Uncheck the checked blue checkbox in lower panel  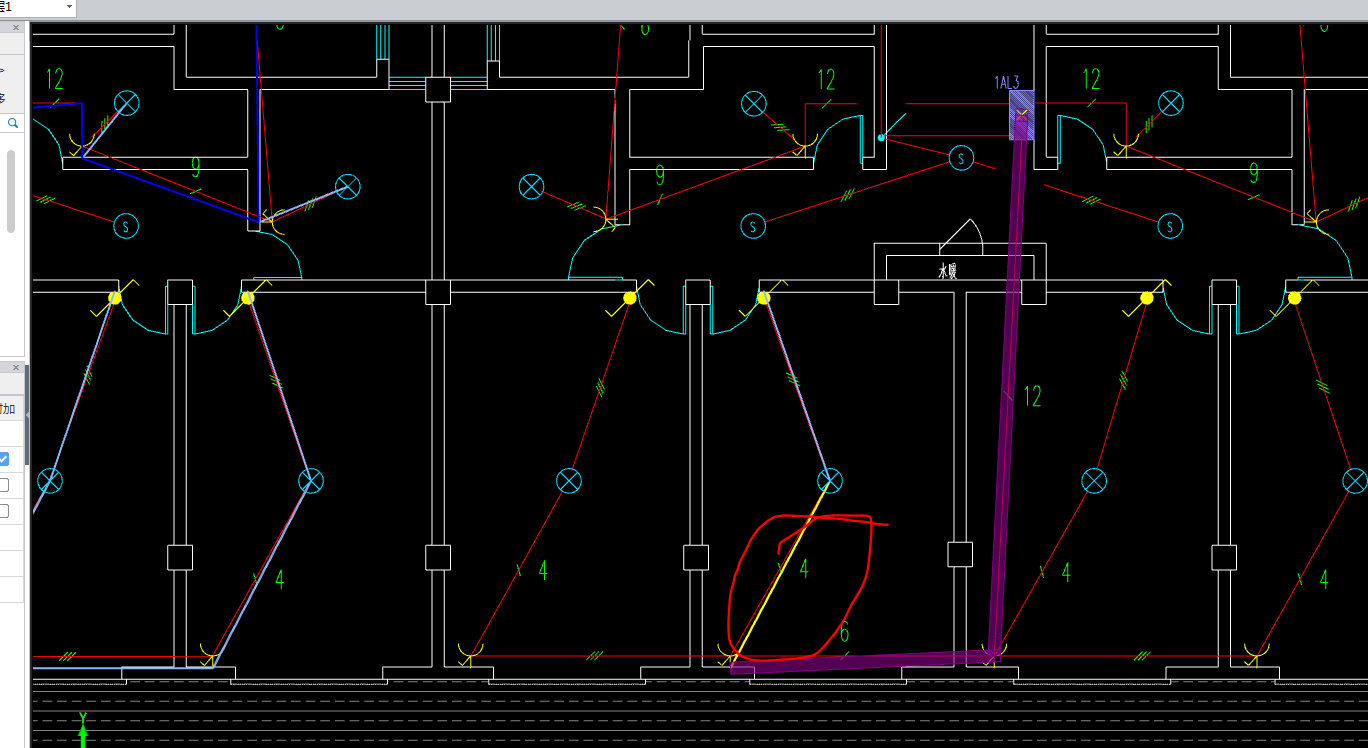pyautogui.click(x=4, y=459)
